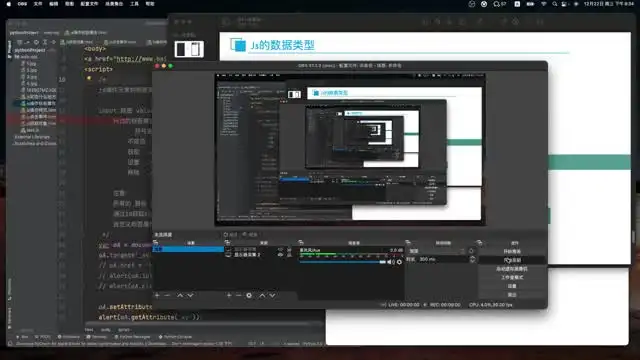Click the bottom exit button in controls
640x360 pixels.
click(x=512, y=294)
